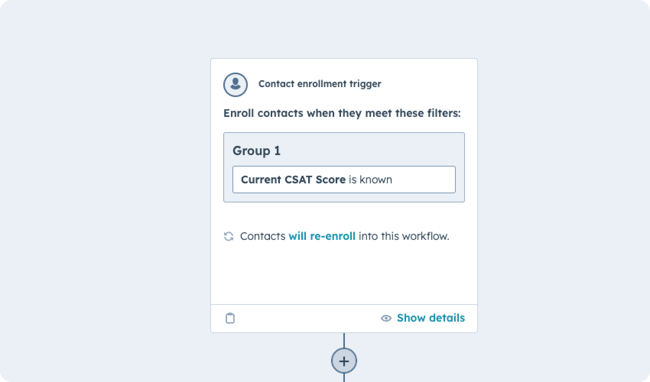Open the Show details link
The height and width of the screenshot is (382, 650).
pos(431,318)
